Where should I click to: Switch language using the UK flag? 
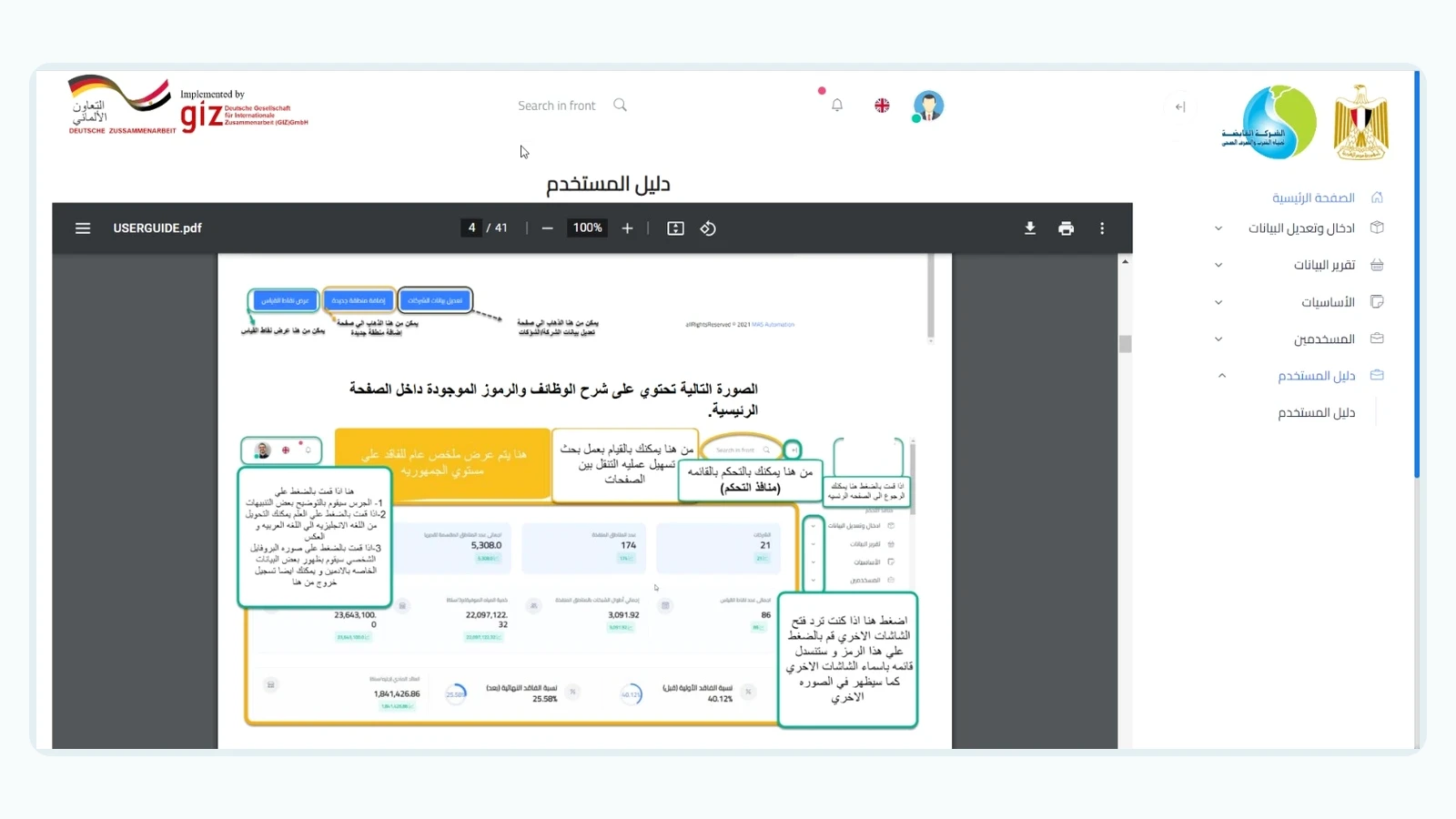point(882,106)
